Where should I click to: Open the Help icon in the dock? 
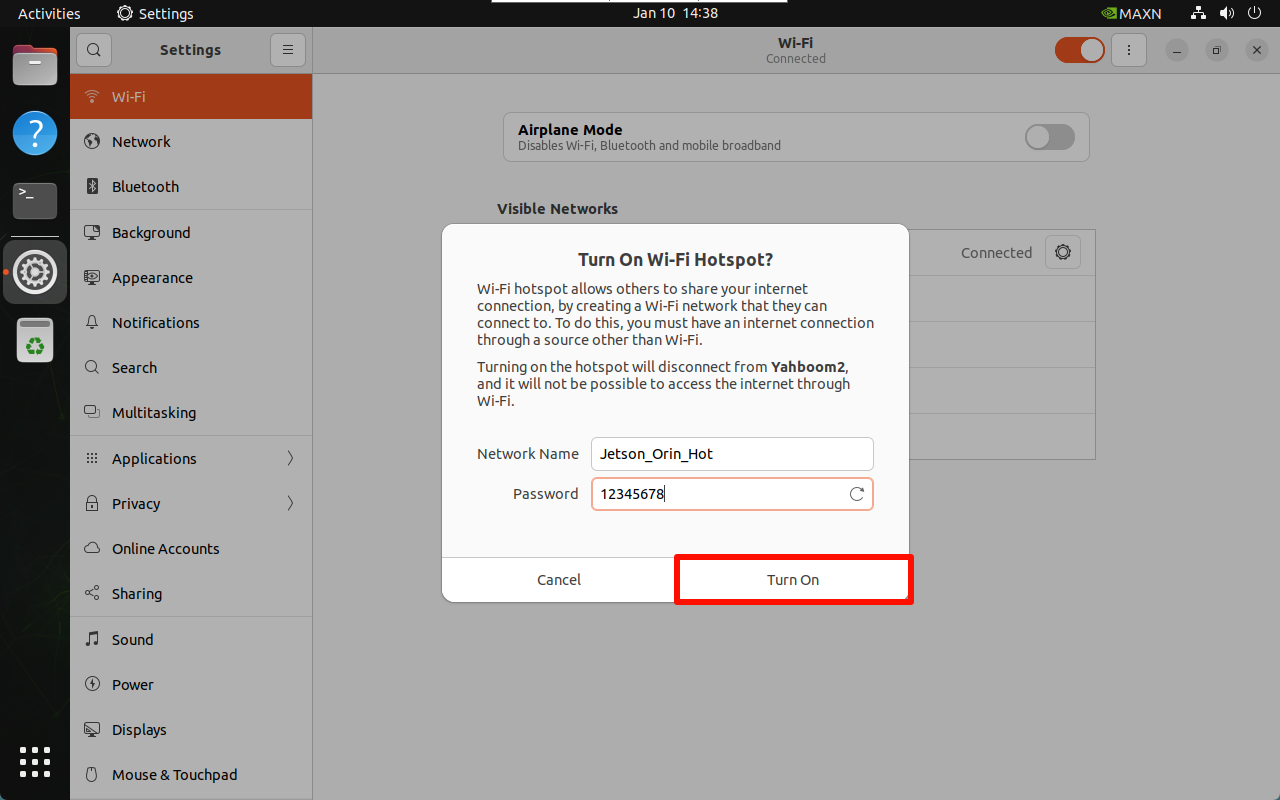point(35,133)
